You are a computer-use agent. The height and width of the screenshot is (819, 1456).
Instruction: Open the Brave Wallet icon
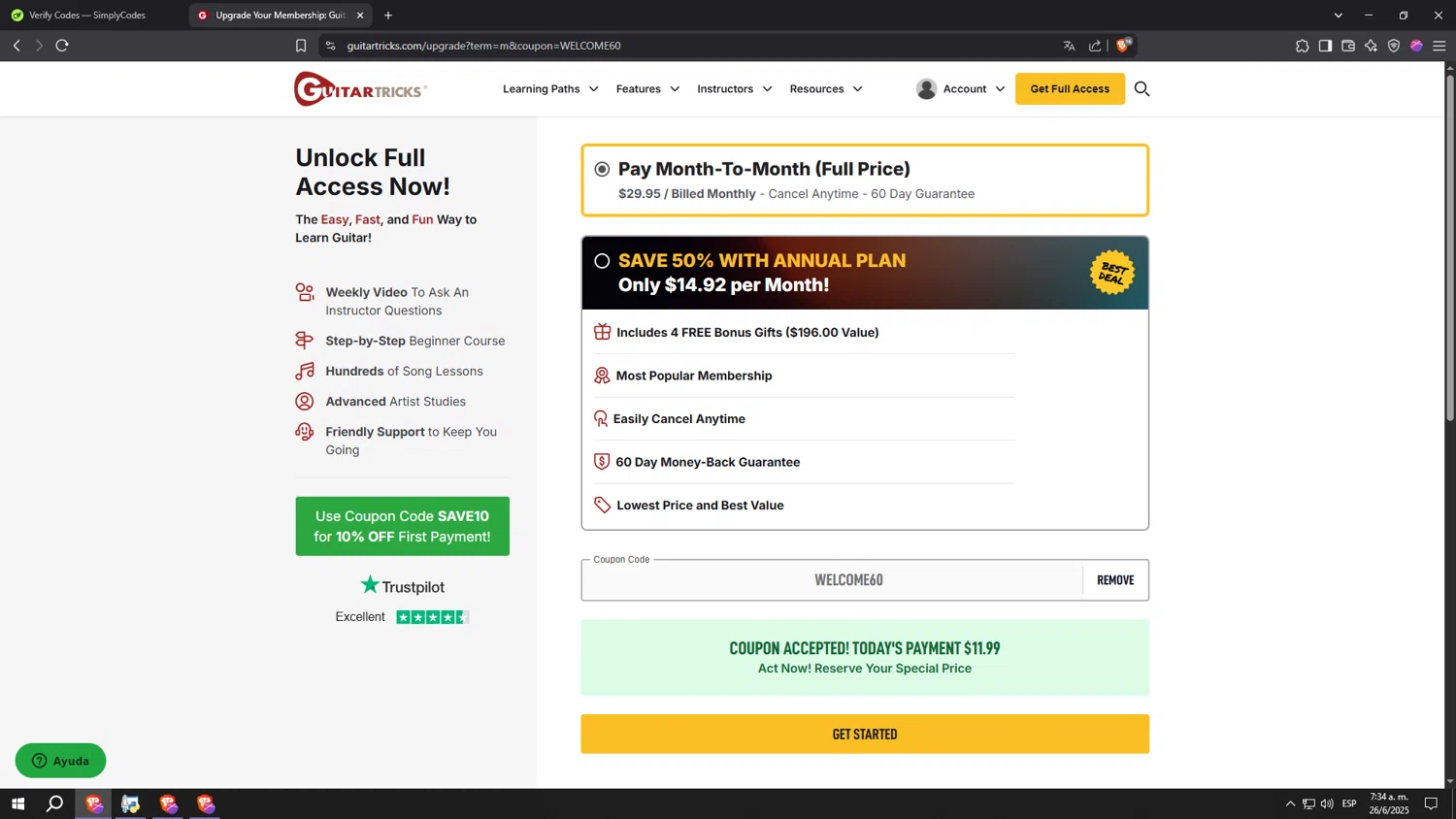[1348, 46]
